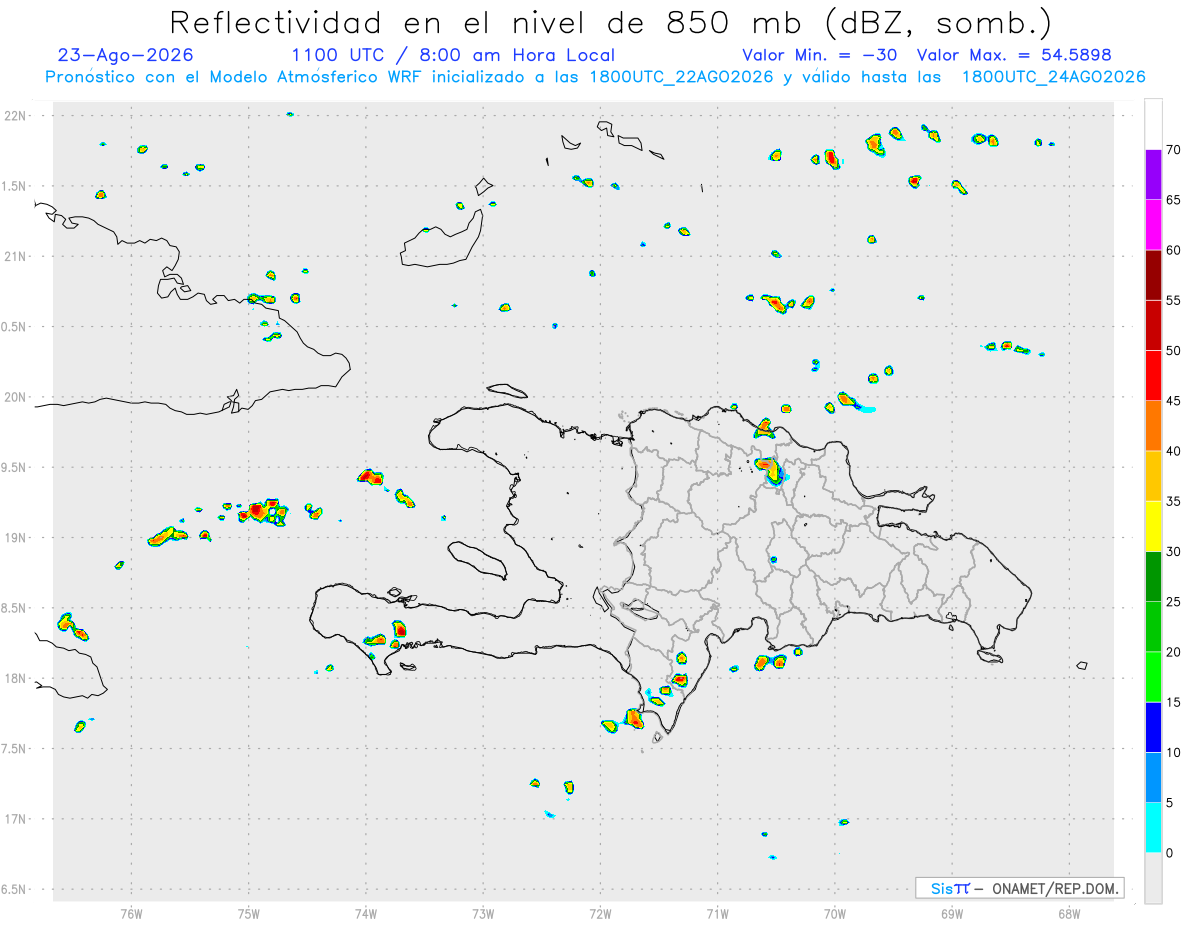Click the colorbar value label '70'

click(x=1173, y=150)
